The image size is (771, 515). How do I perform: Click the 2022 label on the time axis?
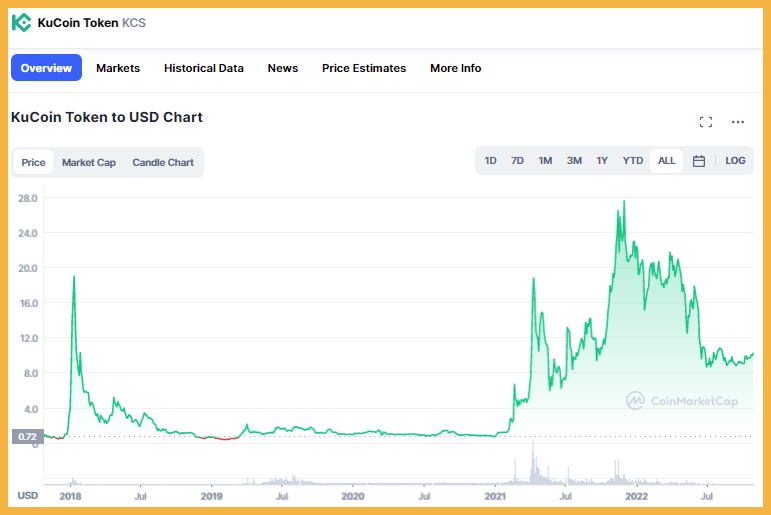point(636,496)
